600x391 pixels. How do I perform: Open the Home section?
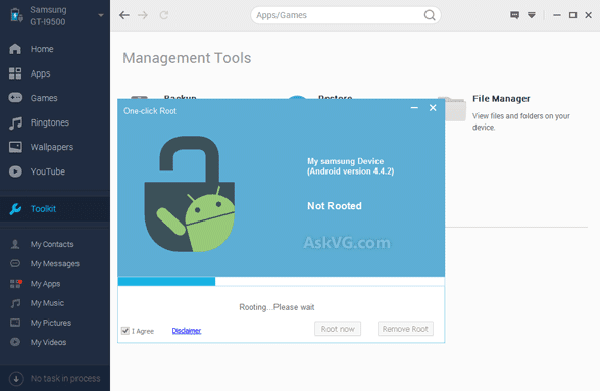click(42, 49)
